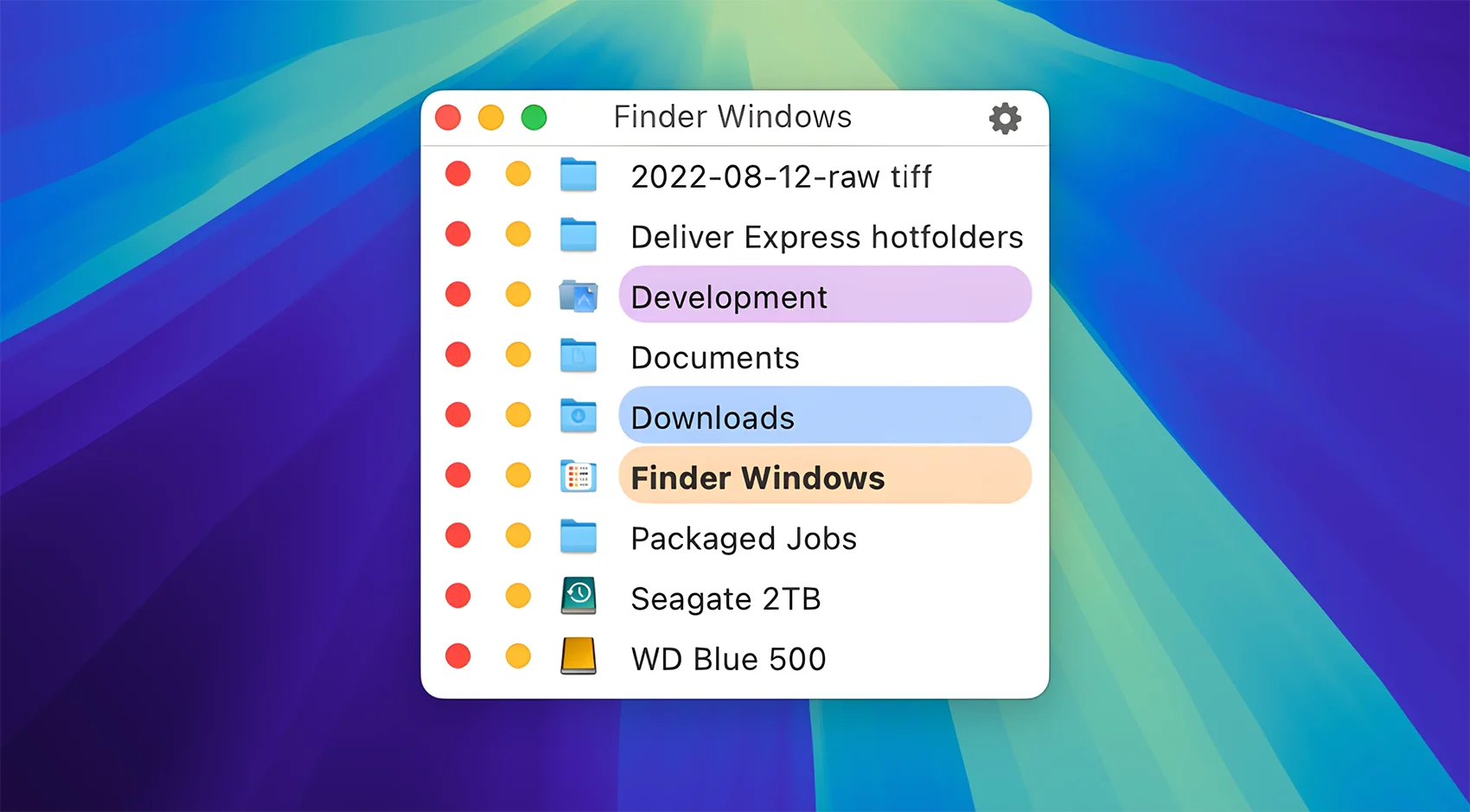Image resolution: width=1470 pixels, height=812 pixels.
Task: Click the Documents folder icon
Action: click(x=578, y=355)
